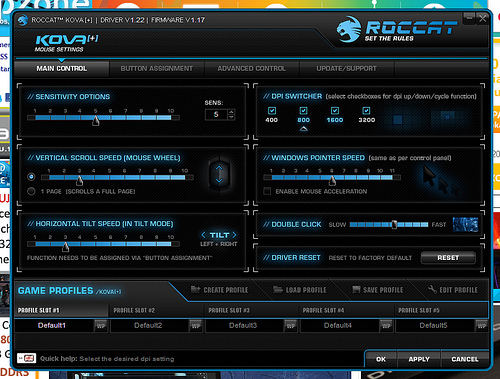Select Profile Slot #1 tab
Screen dimensions: 500x379
click(x=62, y=310)
